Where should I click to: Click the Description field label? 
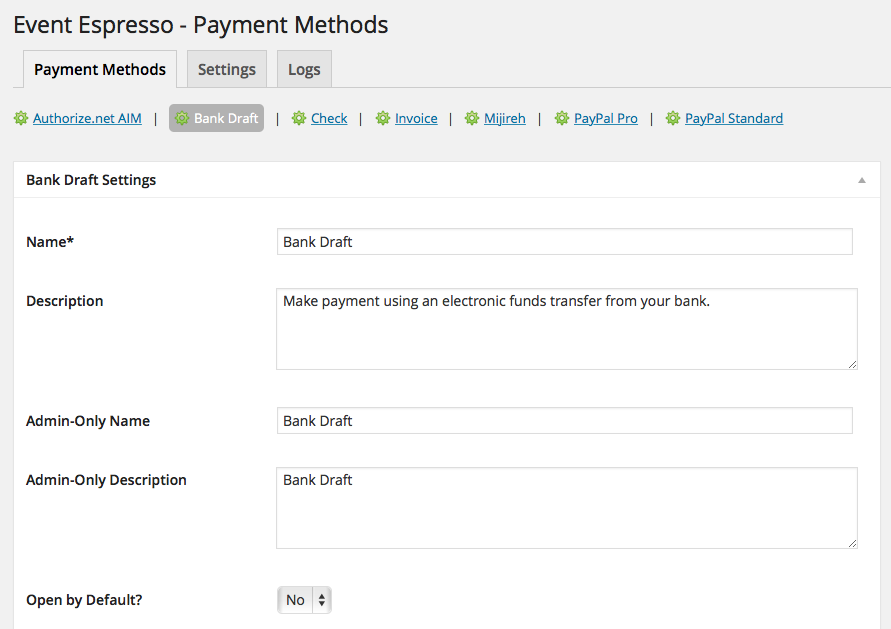[x=65, y=301]
